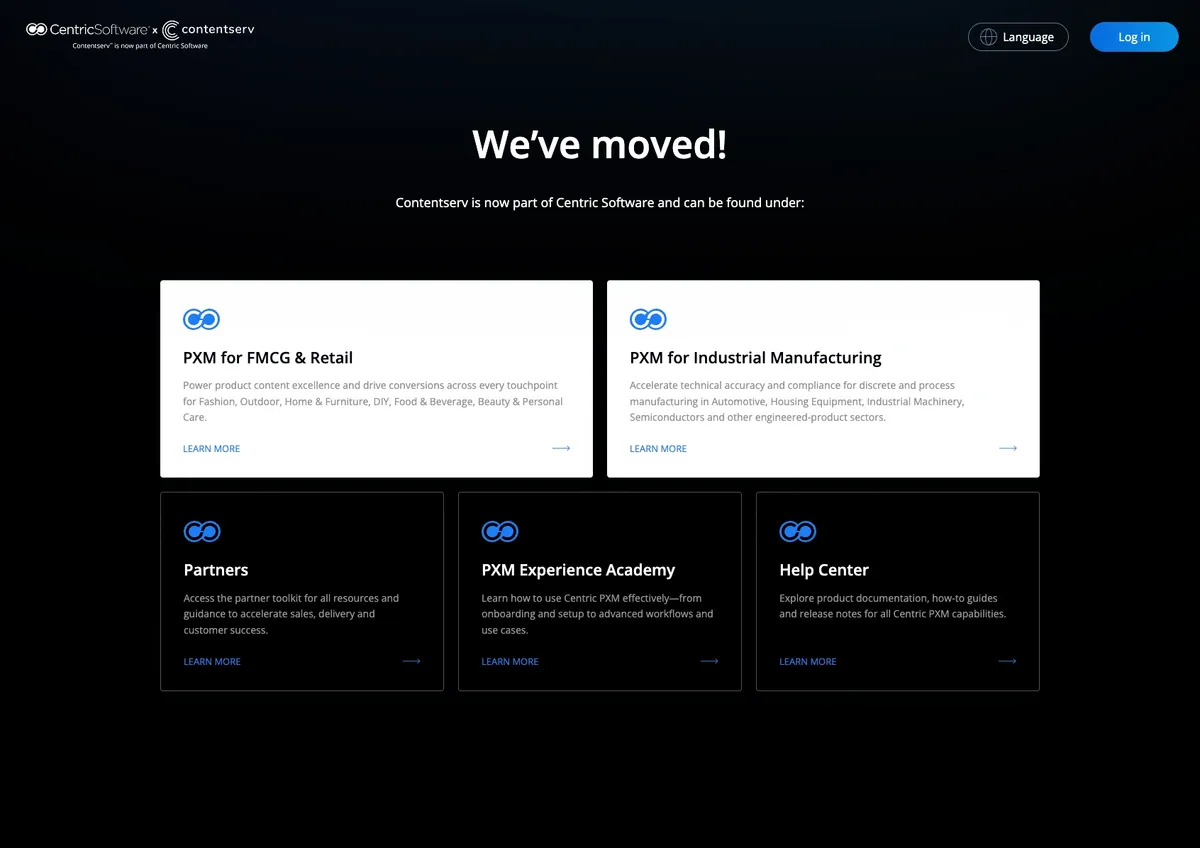Click the arrow icon on PXM Experience Academy card

(x=709, y=661)
